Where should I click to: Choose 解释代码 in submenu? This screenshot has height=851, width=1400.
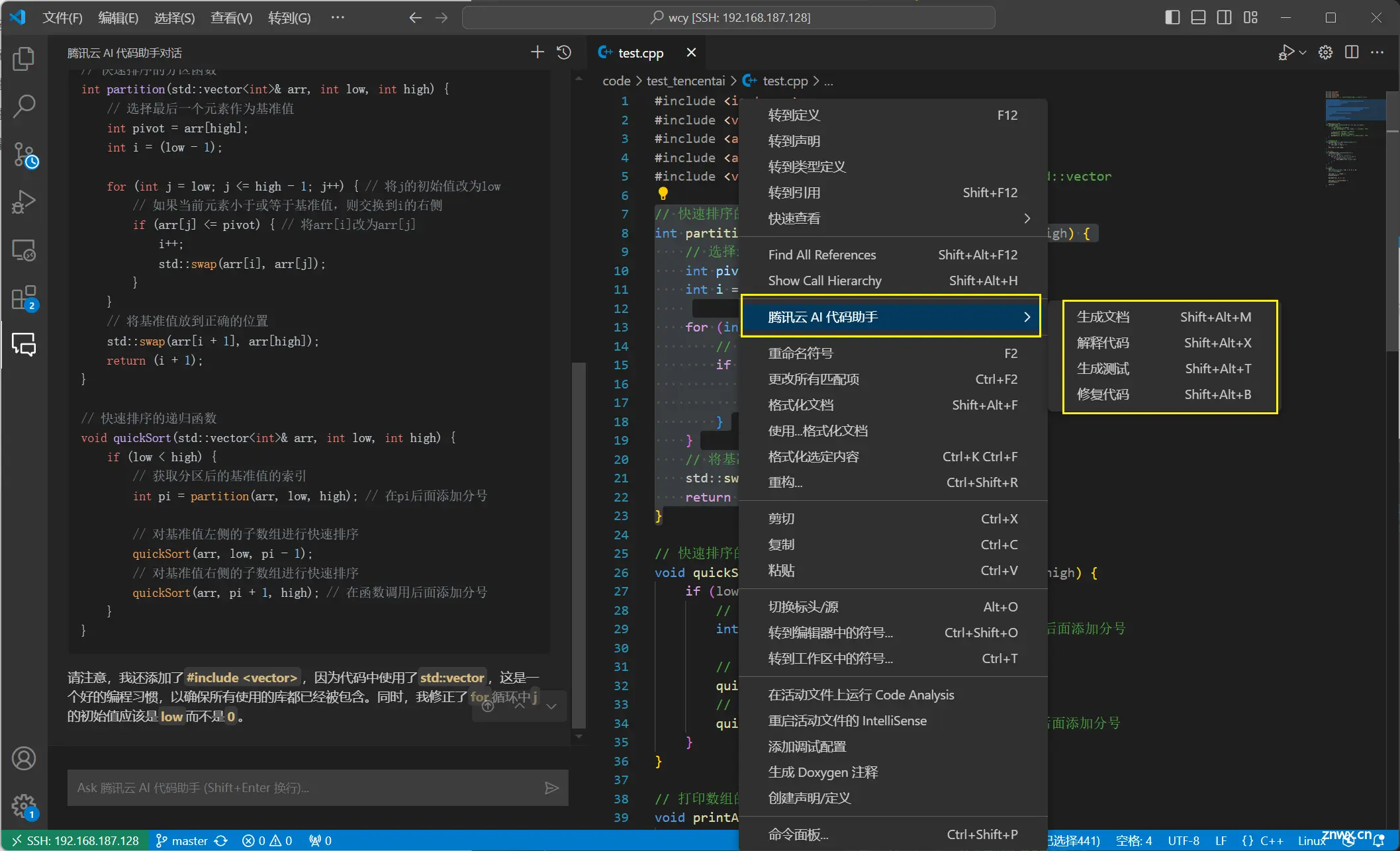tap(1164, 343)
